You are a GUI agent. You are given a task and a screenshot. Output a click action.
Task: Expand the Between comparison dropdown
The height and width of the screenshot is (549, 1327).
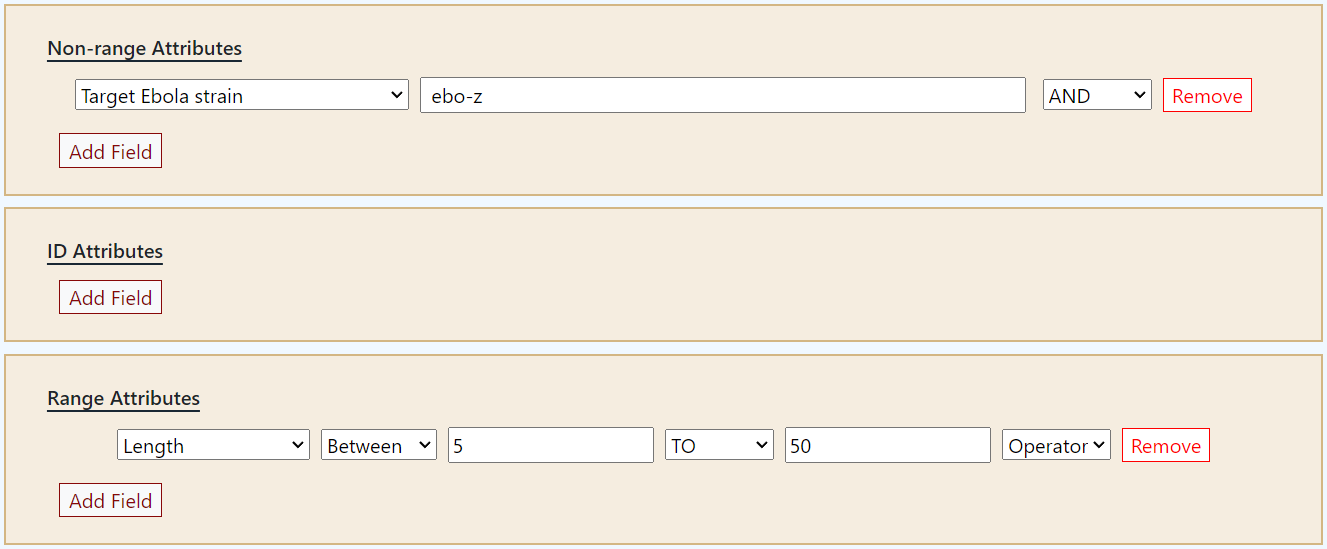[379, 446]
